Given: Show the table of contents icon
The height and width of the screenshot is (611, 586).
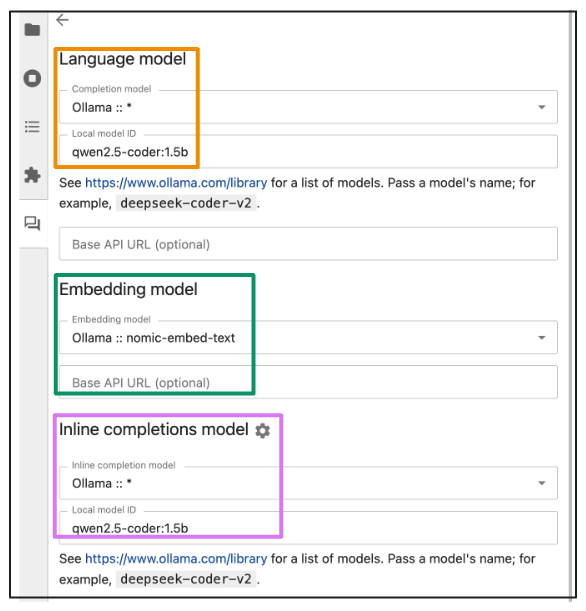Looking at the screenshot, I should (32, 127).
